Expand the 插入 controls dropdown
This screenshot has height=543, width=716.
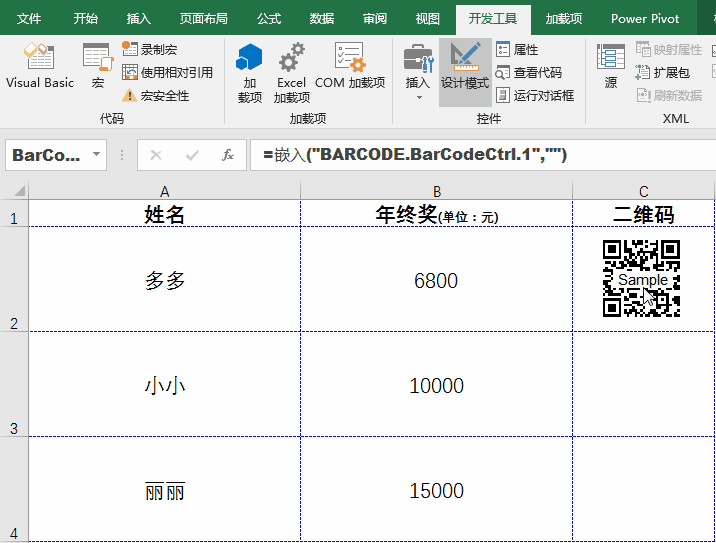pyautogui.click(x=418, y=72)
